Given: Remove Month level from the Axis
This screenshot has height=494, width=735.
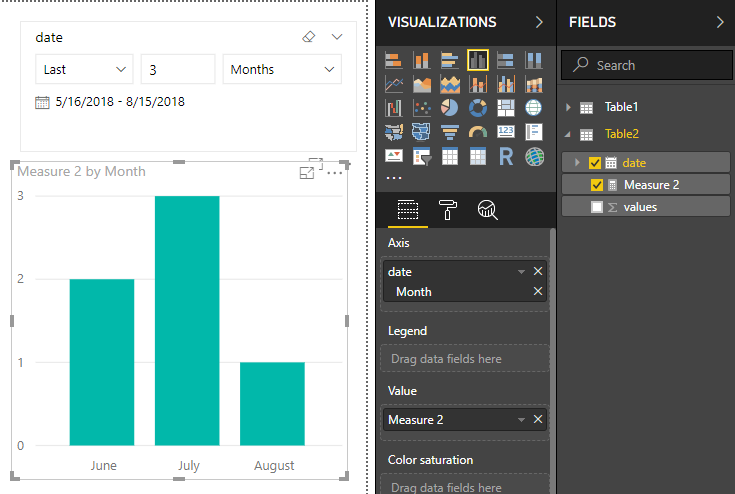Looking at the screenshot, I should pos(538,292).
